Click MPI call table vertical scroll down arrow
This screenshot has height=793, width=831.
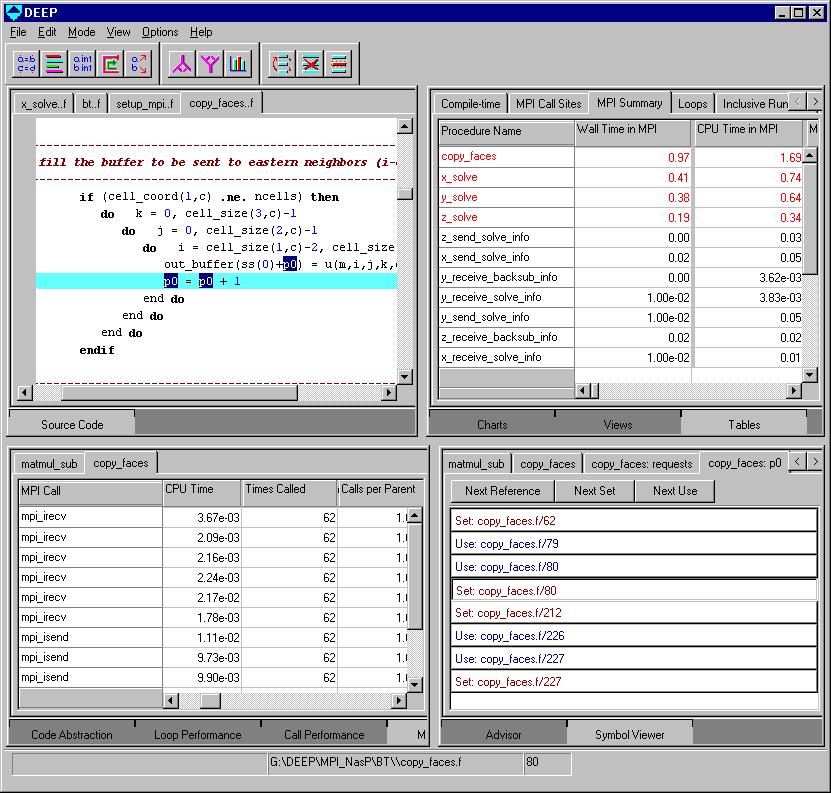[414, 684]
